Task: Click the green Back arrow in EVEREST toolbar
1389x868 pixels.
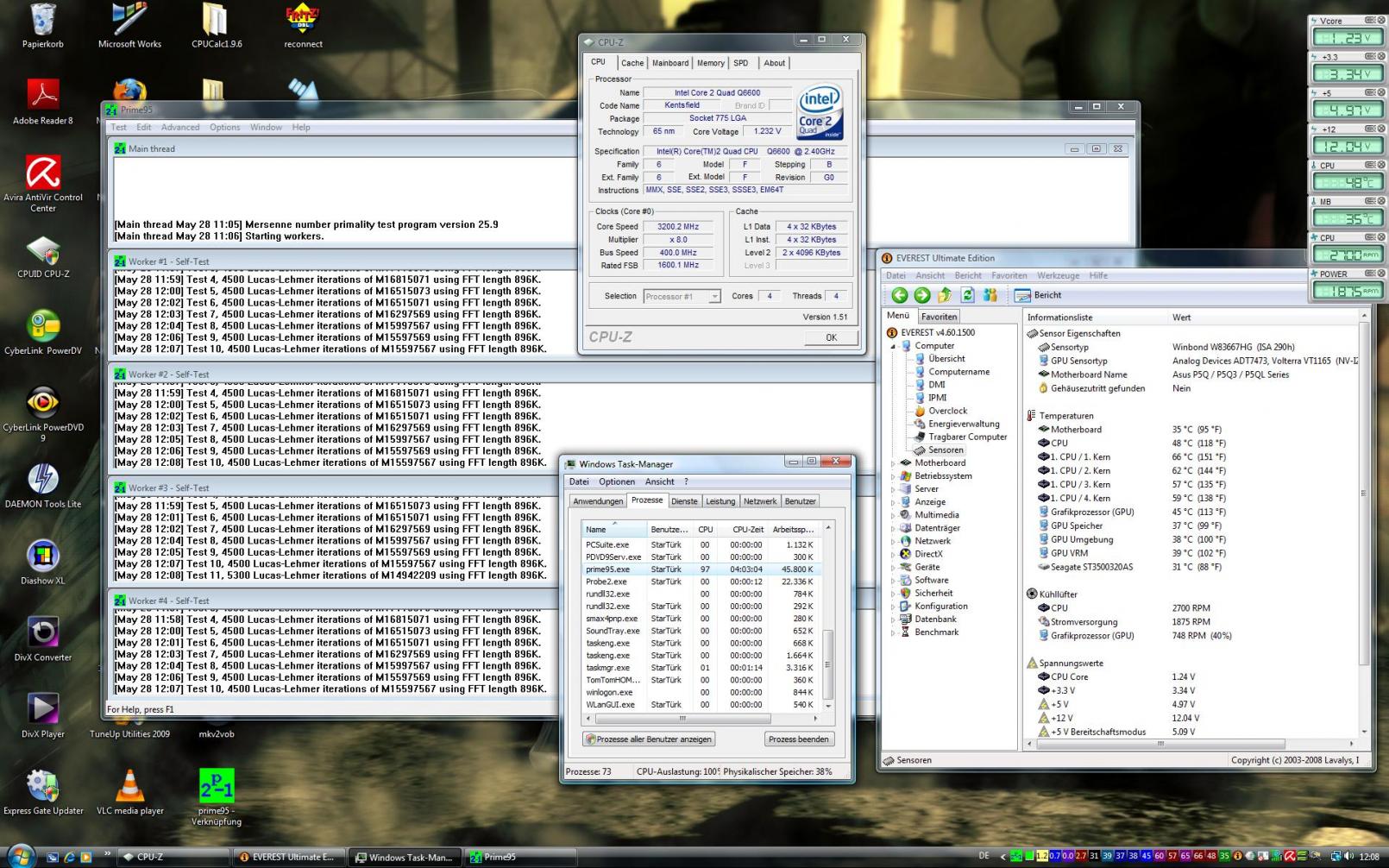Action: click(900, 295)
